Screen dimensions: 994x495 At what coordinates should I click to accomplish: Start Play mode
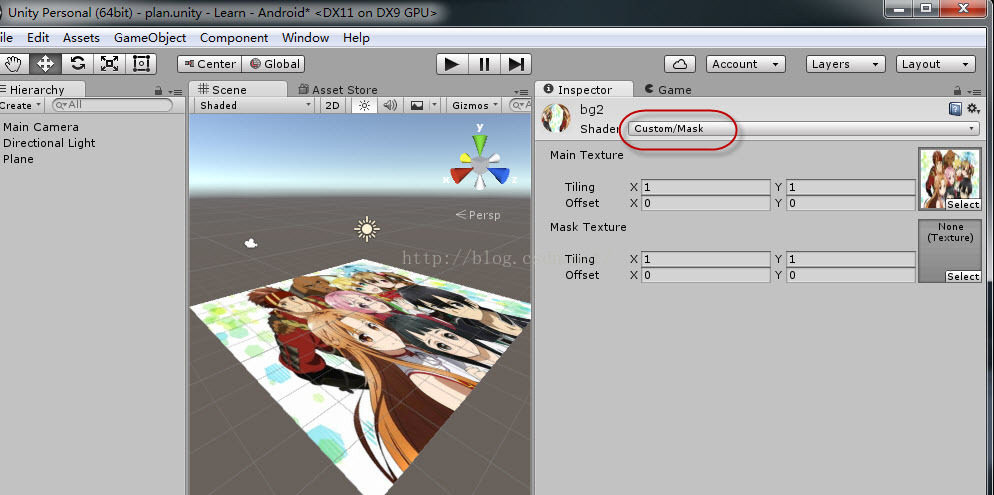click(452, 64)
